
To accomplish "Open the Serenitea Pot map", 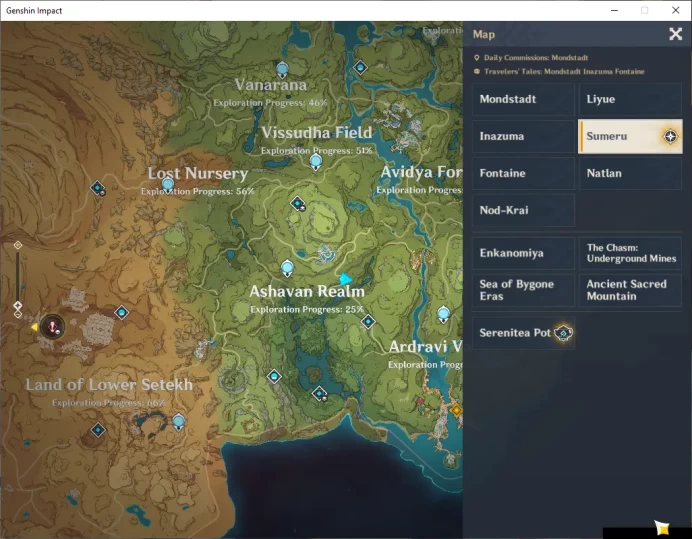I will (x=524, y=333).
